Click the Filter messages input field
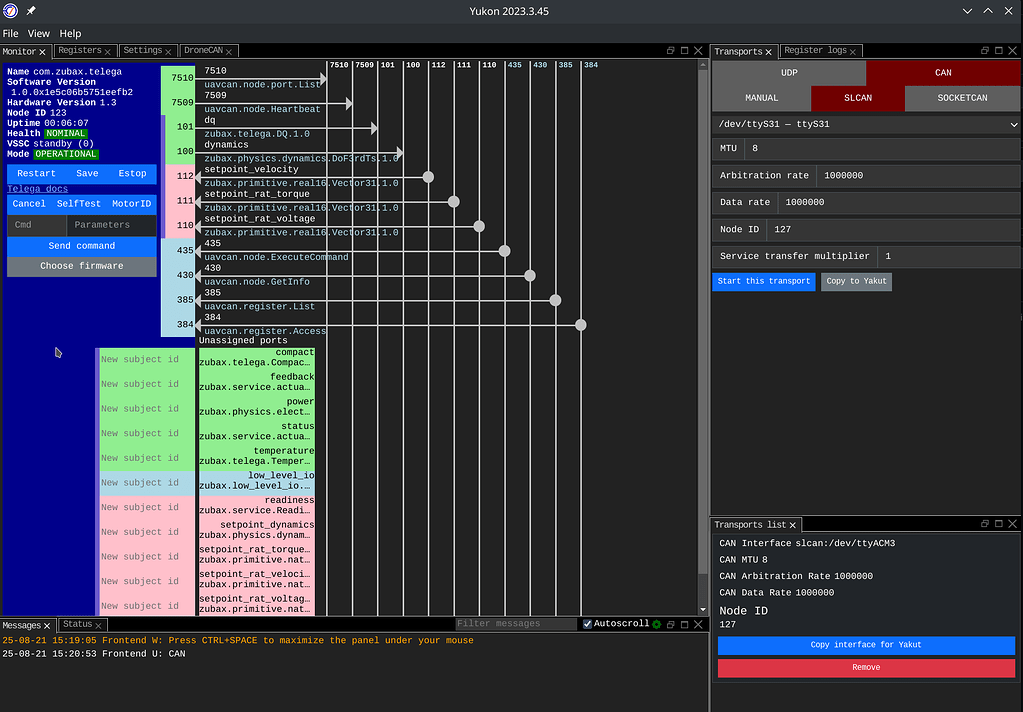Screen dimensions: 1023x712 pyautogui.click(x=515, y=624)
